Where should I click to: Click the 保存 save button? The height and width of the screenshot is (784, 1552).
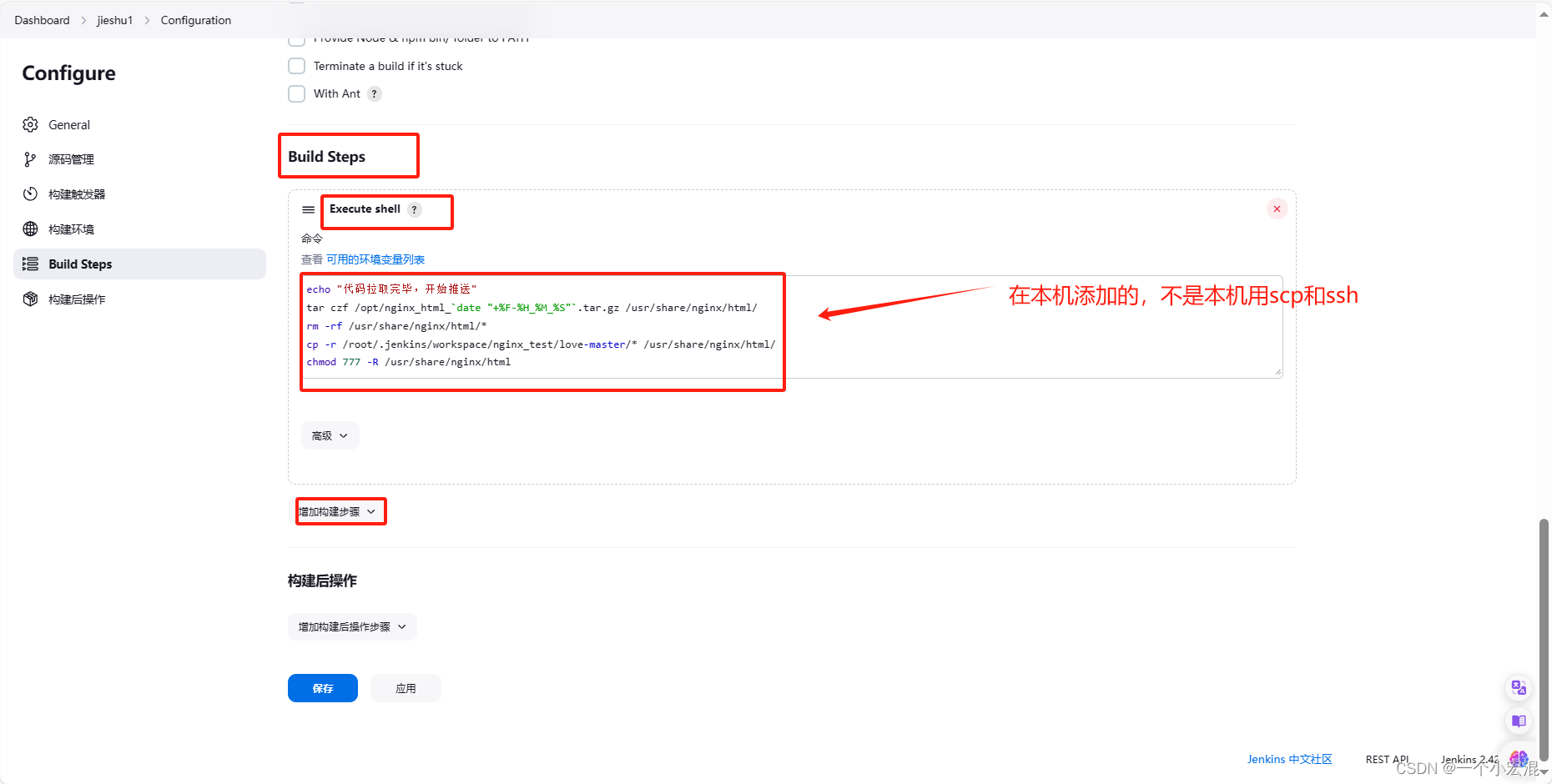(x=322, y=687)
